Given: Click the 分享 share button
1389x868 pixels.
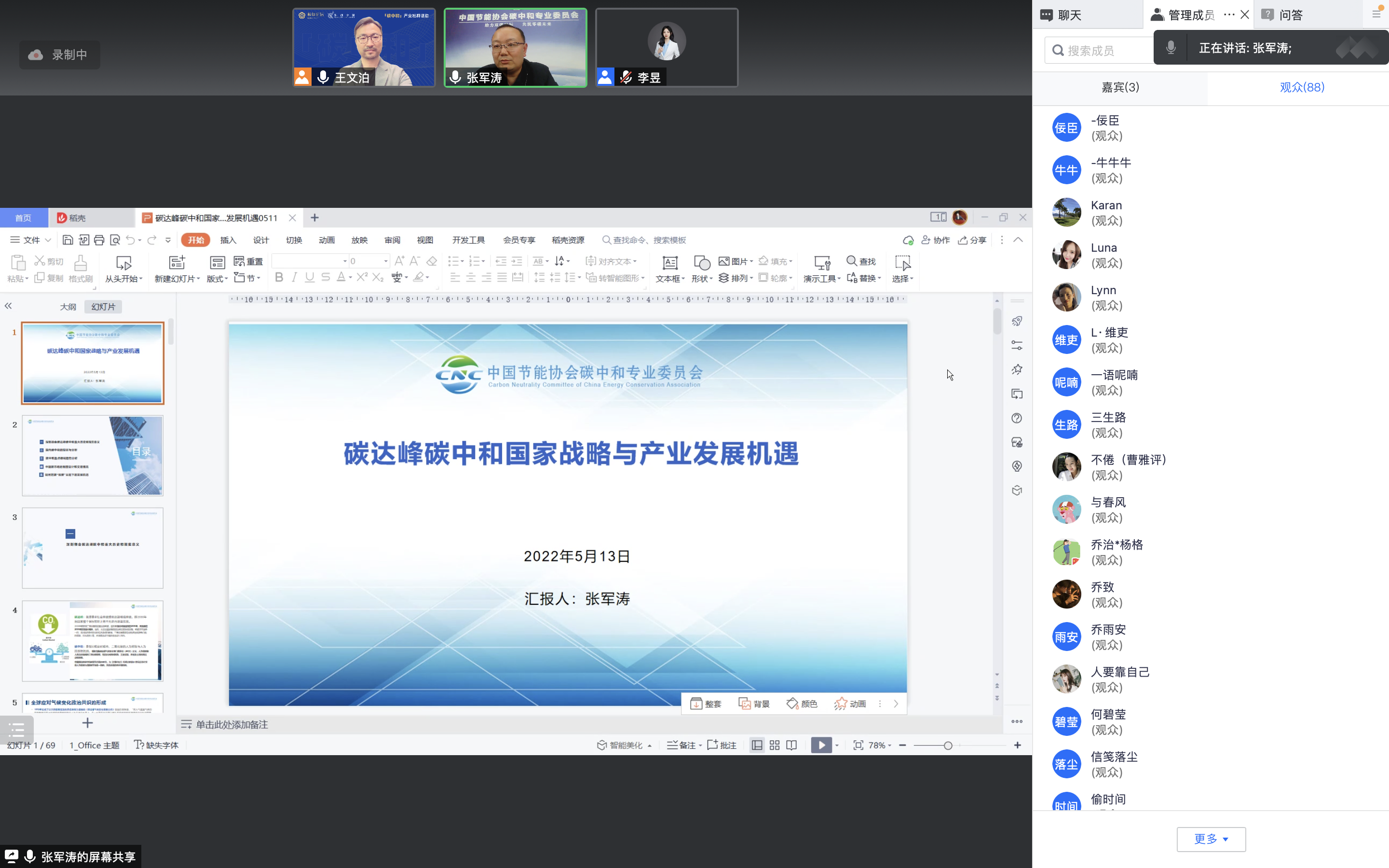Looking at the screenshot, I should point(972,240).
